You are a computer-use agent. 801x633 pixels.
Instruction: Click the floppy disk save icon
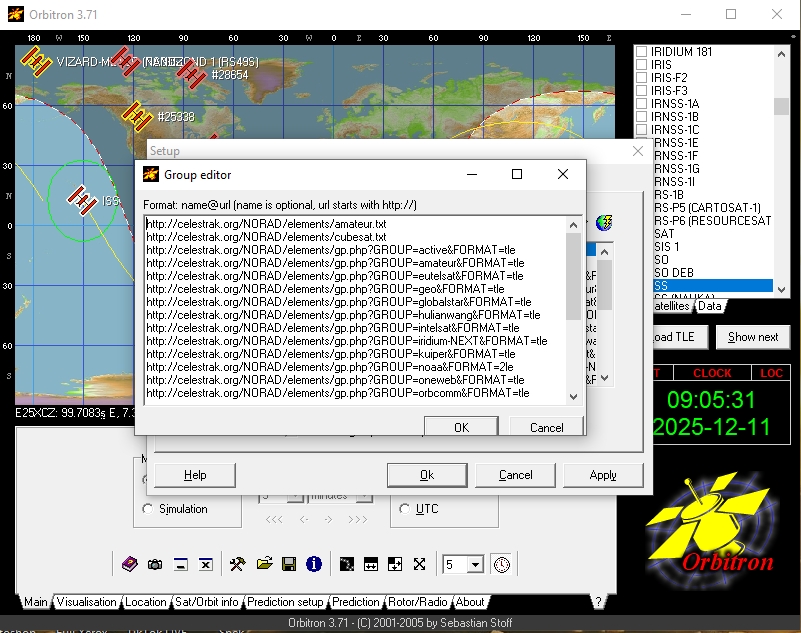pyautogui.click(x=289, y=564)
